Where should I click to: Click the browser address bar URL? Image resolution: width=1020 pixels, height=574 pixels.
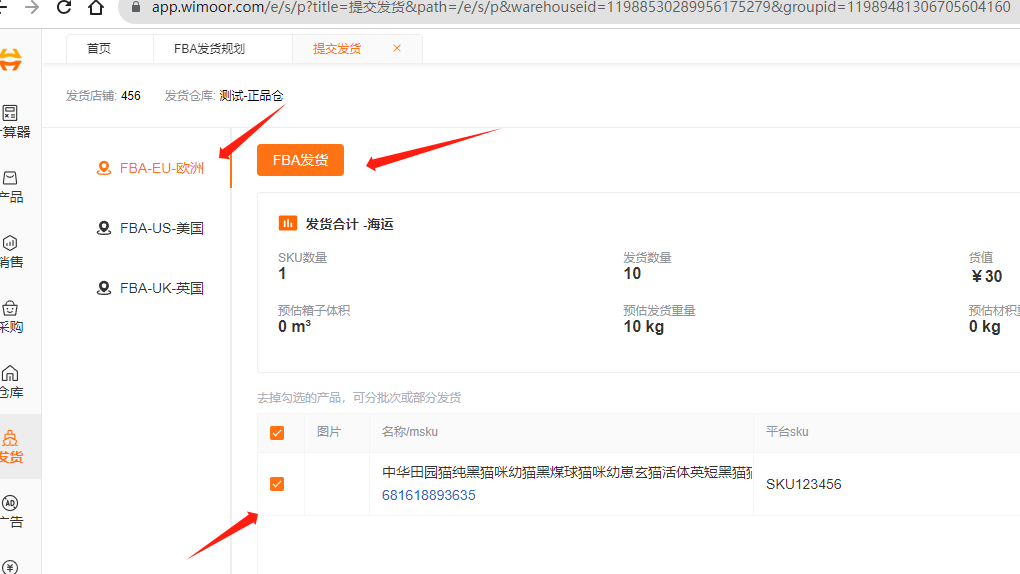(x=580, y=8)
